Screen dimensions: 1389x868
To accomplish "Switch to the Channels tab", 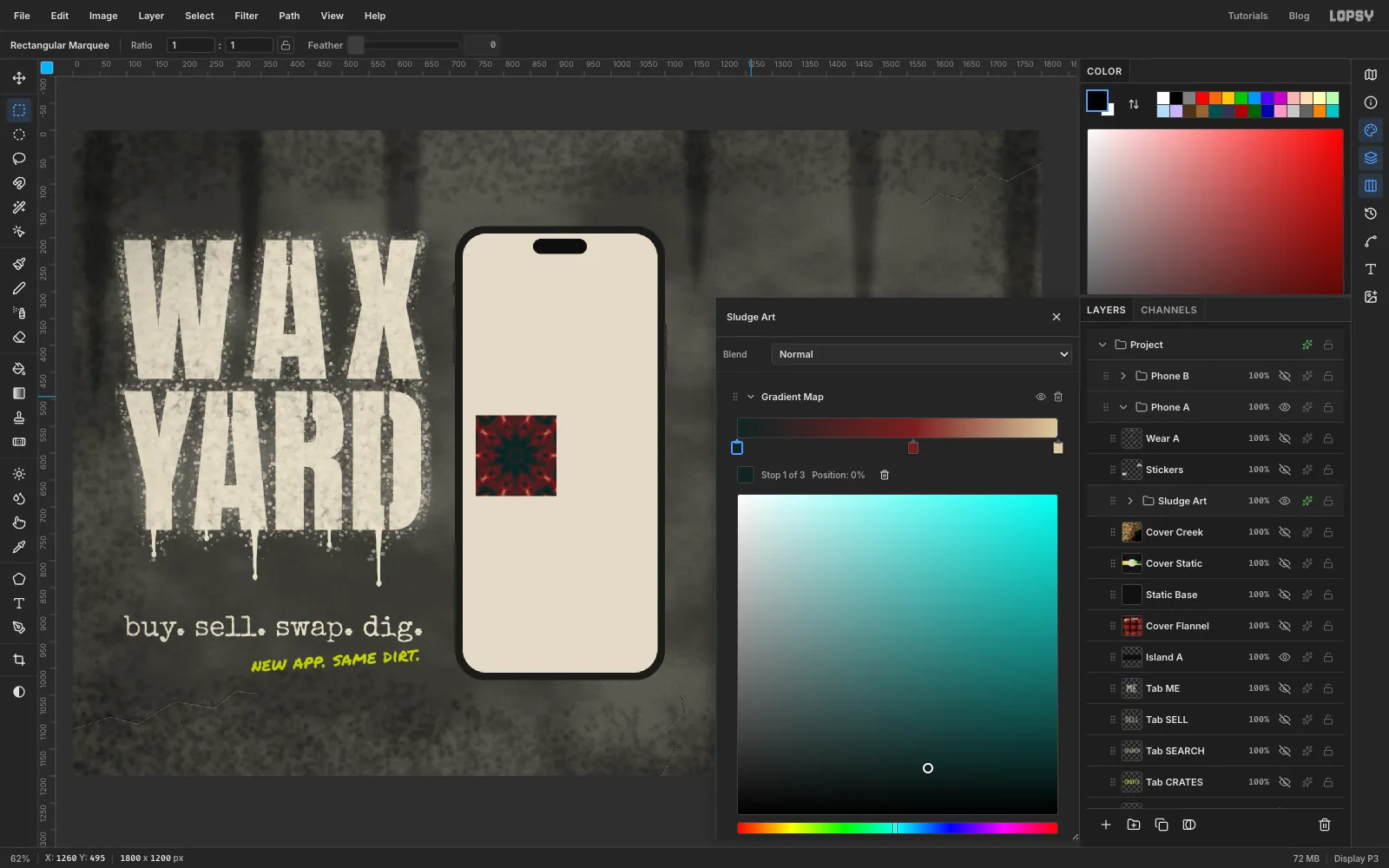I will (1168, 310).
